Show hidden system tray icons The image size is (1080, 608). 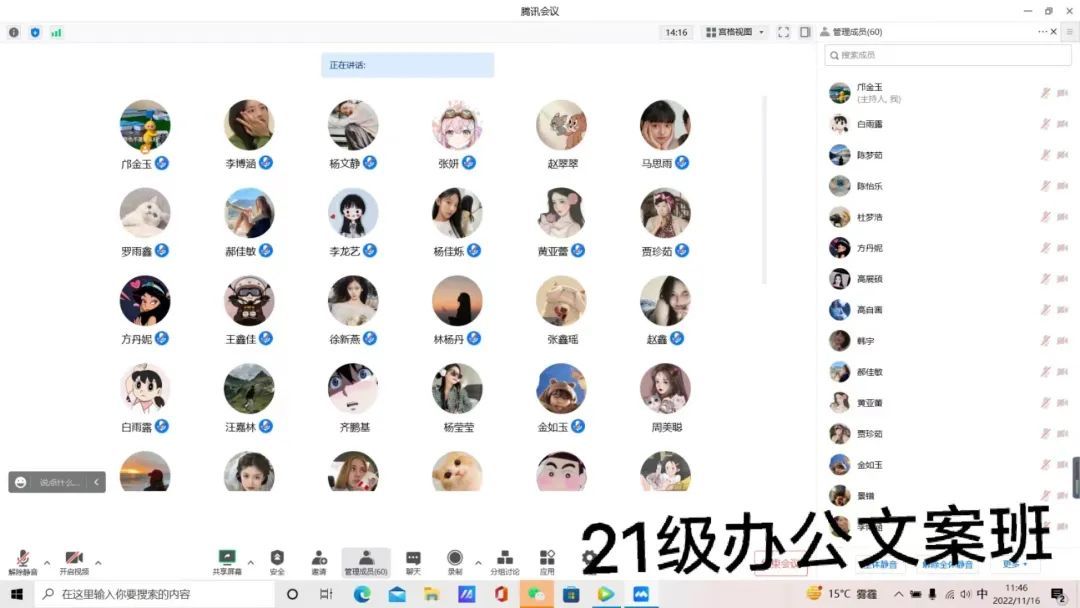[x=898, y=594]
